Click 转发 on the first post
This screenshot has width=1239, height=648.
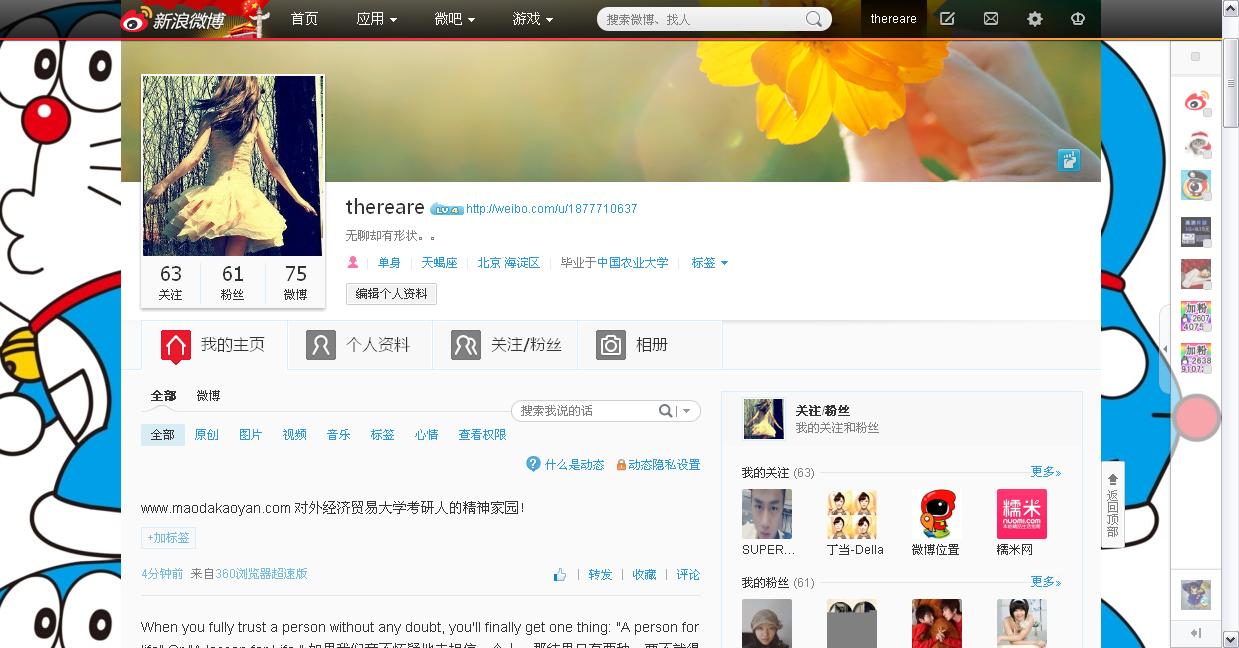coord(600,575)
